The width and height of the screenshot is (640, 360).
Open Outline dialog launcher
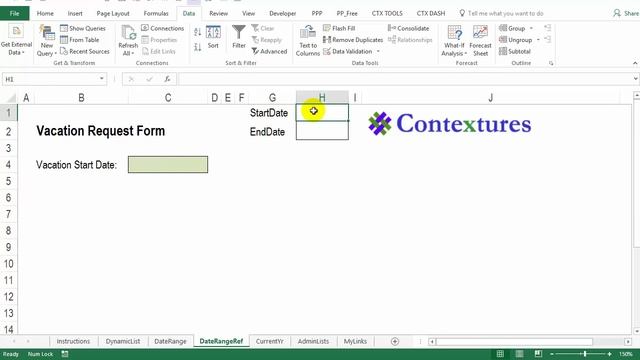click(551, 63)
